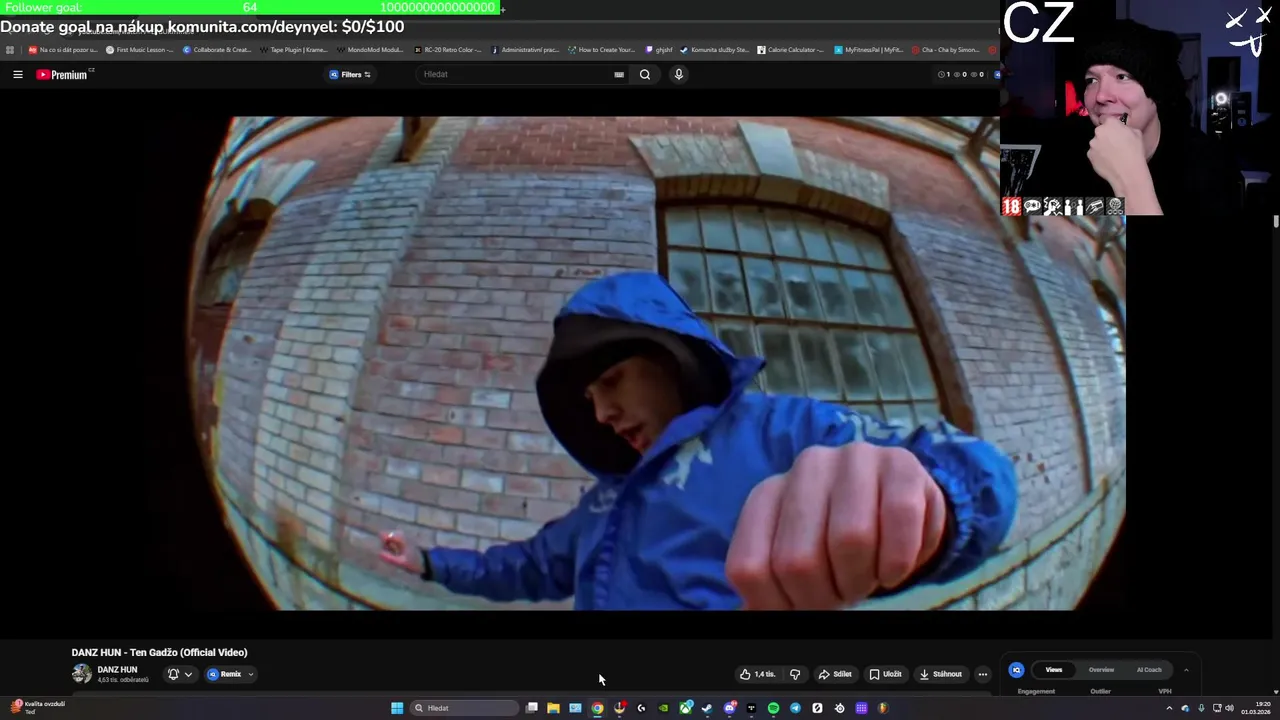This screenshot has height=720, width=1280.
Task: Open DANZ HUN channel avatar
Action: pyautogui.click(x=82, y=674)
